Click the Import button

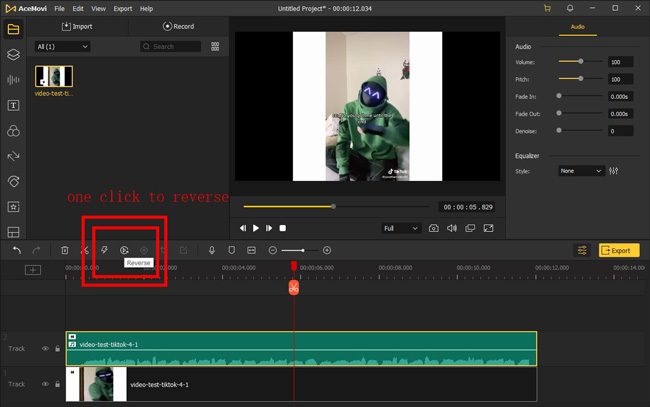pyautogui.click(x=77, y=26)
